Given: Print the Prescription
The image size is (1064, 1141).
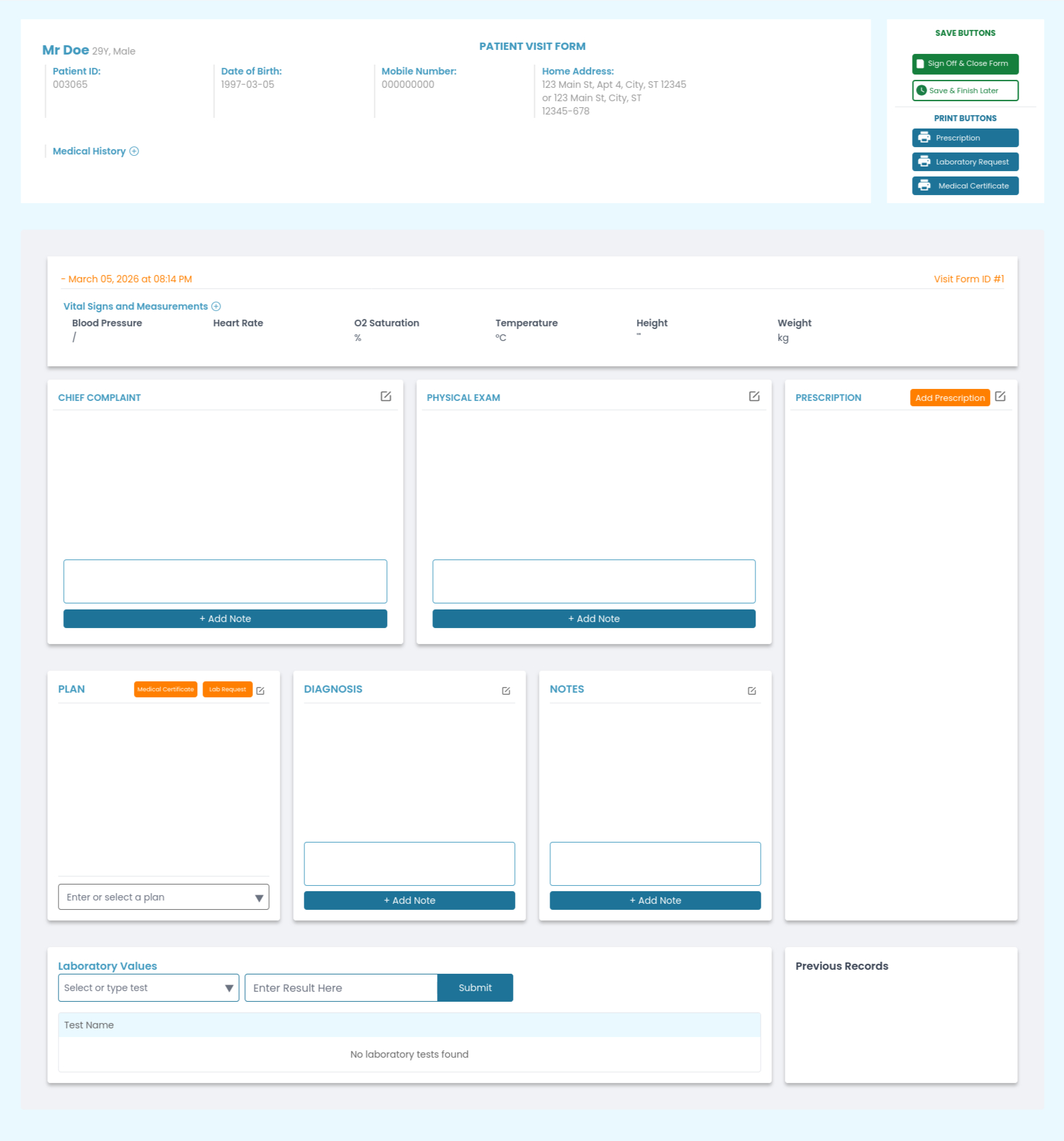Looking at the screenshot, I should [965, 138].
